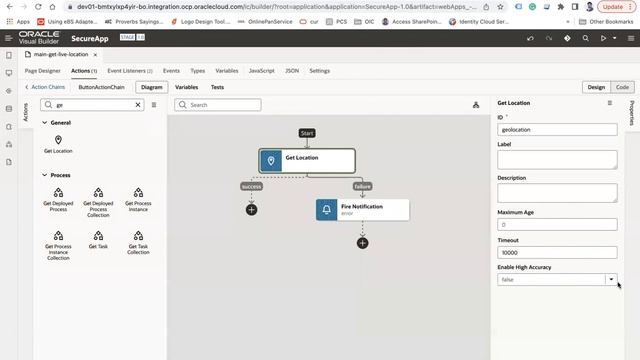Open the Business Objects icon in the left rail

pyautogui.click(x=9, y=109)
